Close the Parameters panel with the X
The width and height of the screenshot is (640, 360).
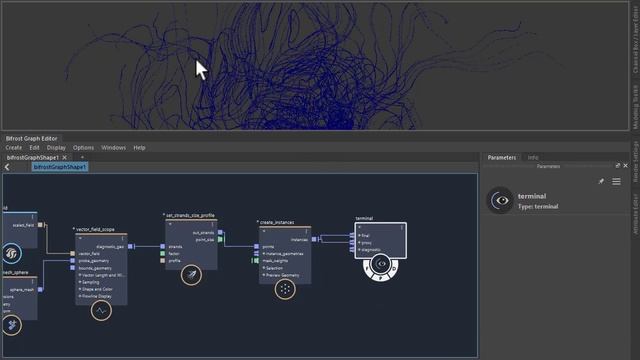pyautogui.click(x=625, y=165)
